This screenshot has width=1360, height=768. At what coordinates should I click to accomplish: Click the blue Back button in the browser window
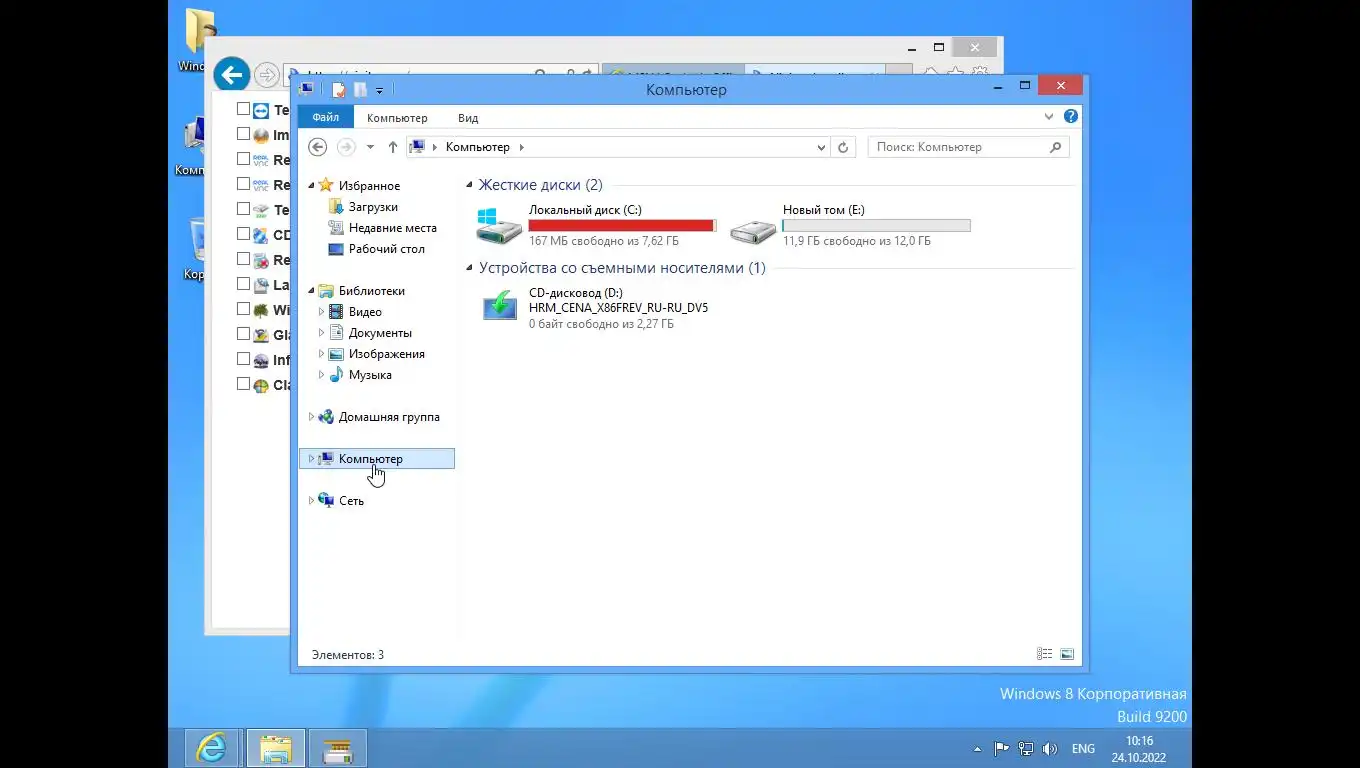point(231,75)
